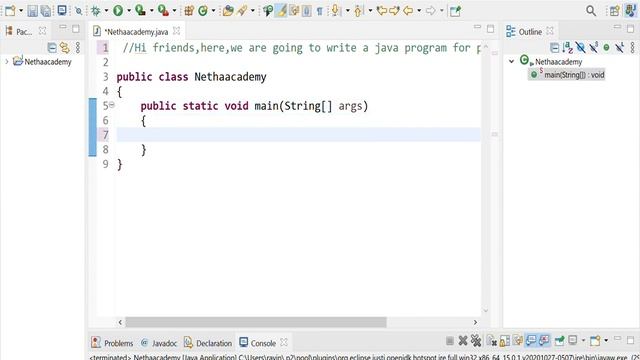Open the toolbar search magnifier
This screenshot has width=640, height=360.
(x=591, y=11)
